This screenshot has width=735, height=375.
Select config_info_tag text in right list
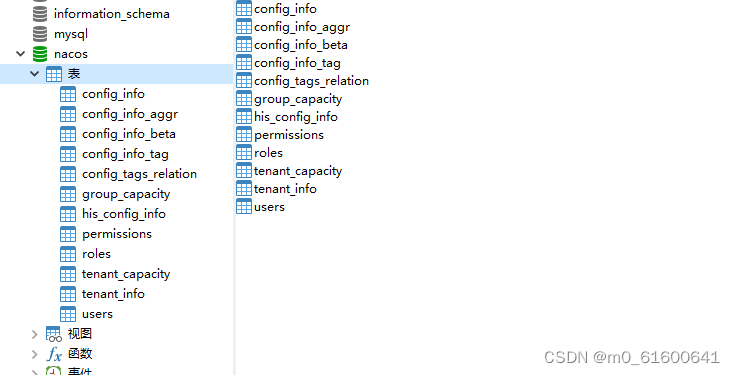(297, 63)
